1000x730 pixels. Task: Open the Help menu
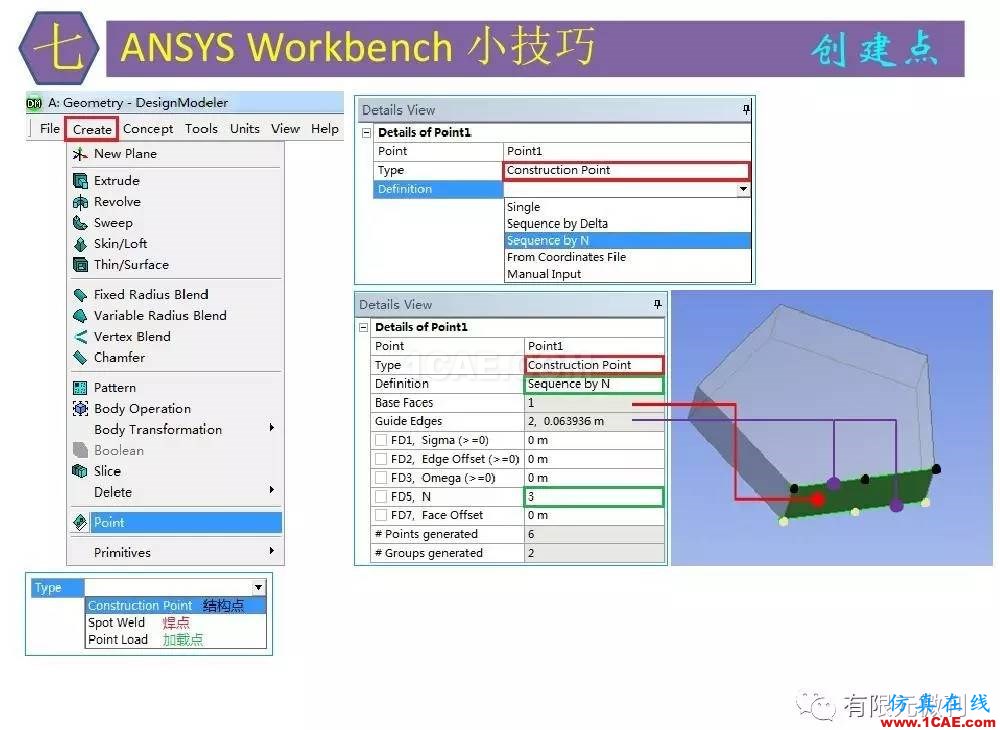point(325,129)
